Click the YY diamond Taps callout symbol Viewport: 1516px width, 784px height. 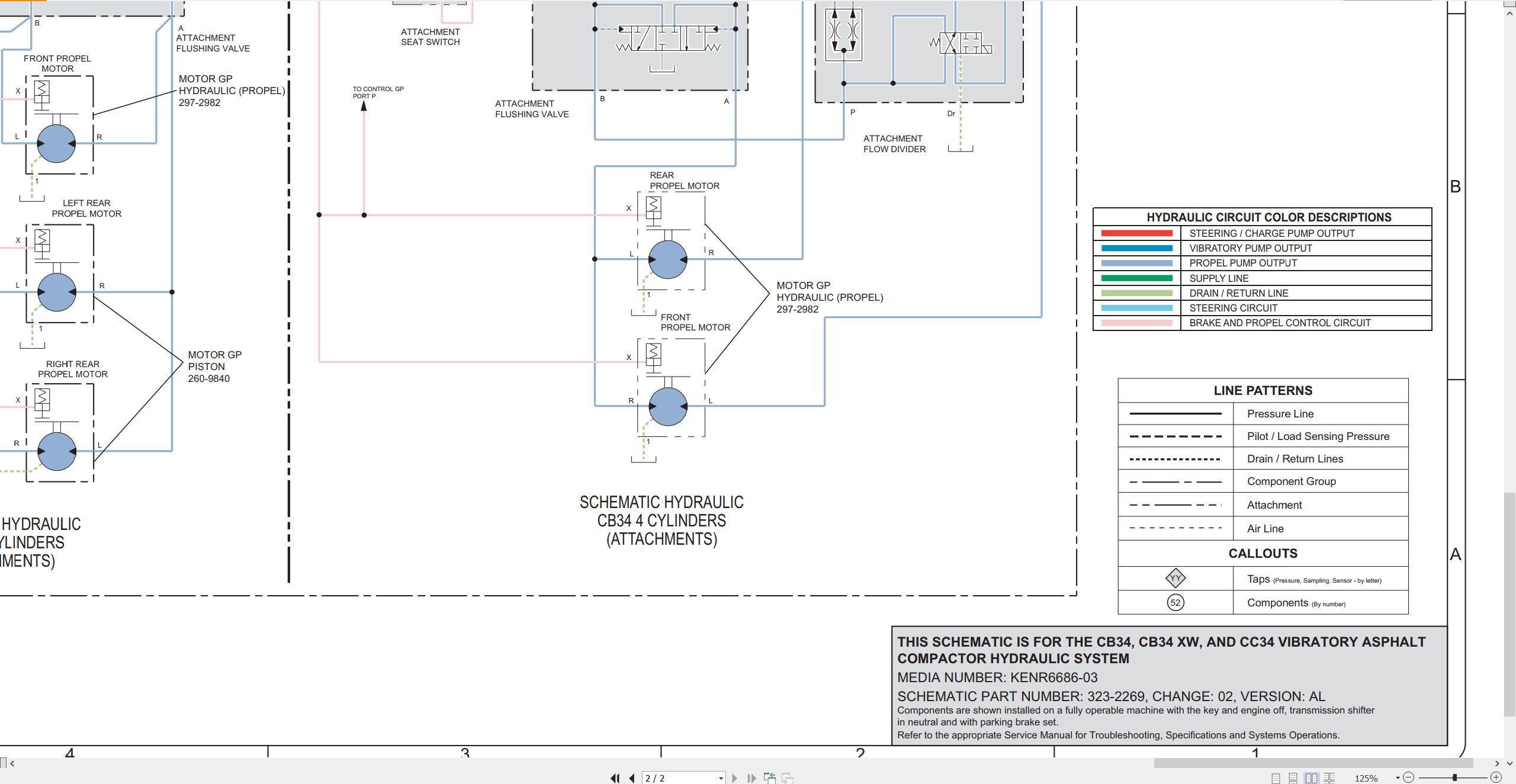pyautogui.click(x=1175, y=578)
